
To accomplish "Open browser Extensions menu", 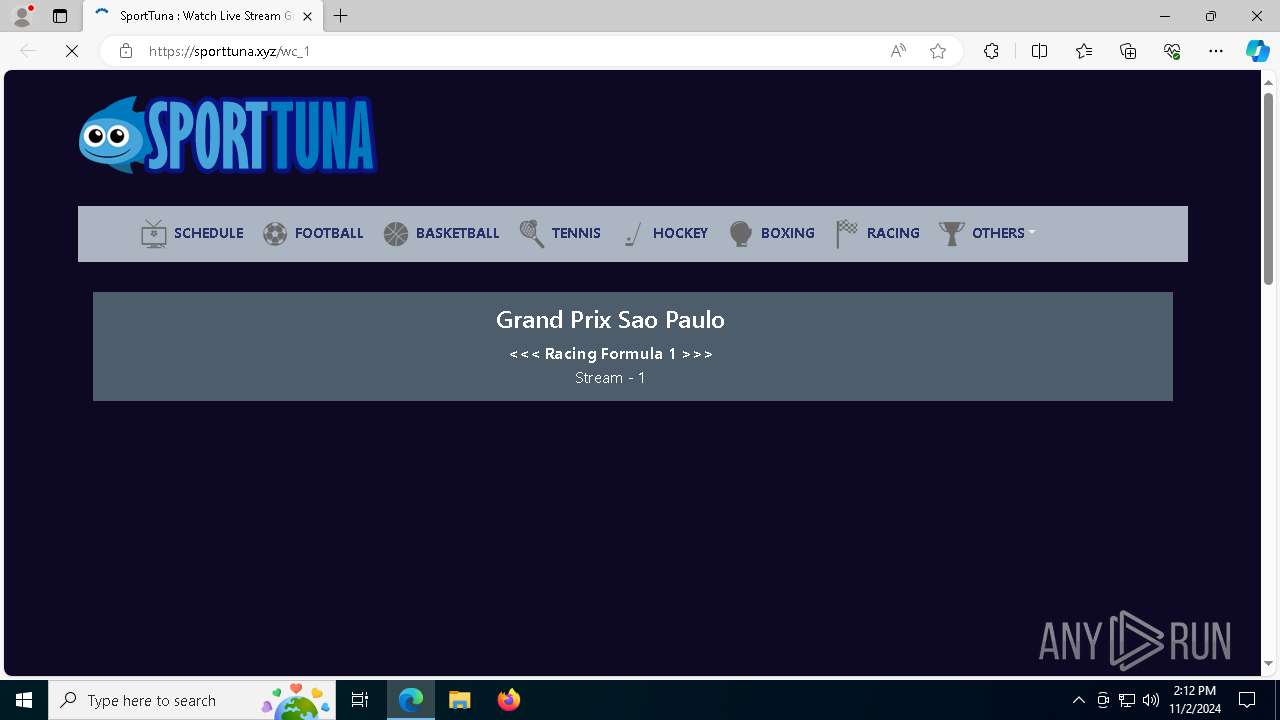I will 991,51.
